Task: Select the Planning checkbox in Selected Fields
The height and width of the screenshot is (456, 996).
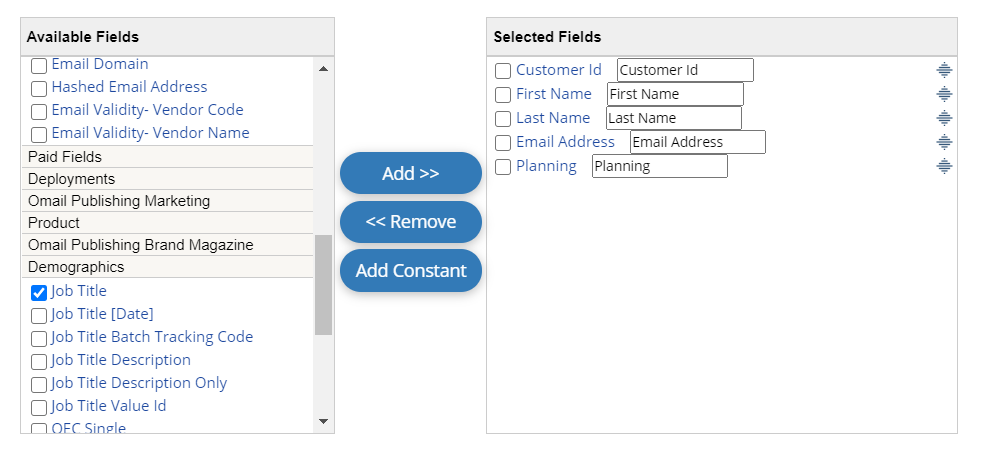Action: click(x=503, y=167)
